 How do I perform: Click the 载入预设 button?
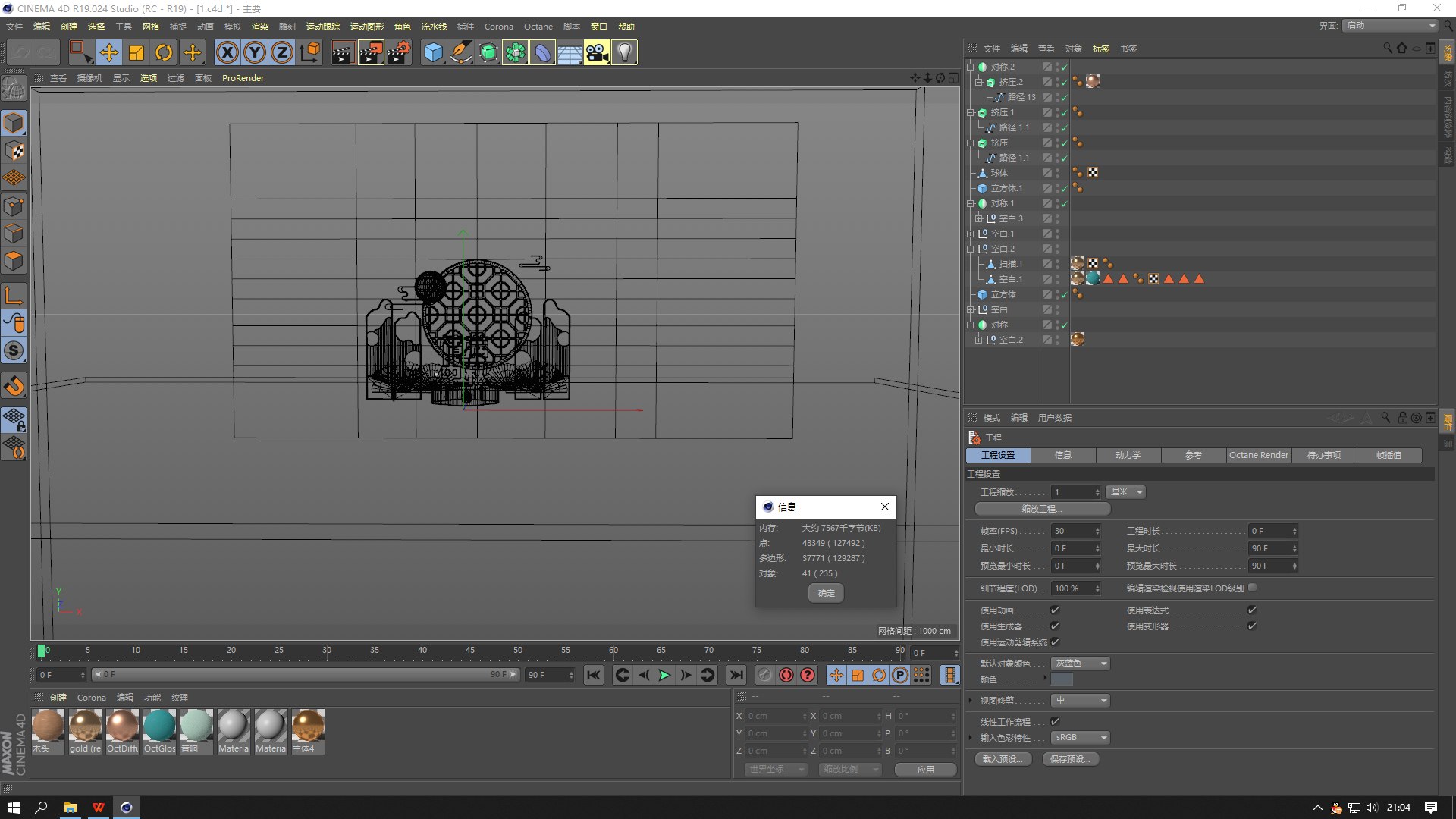(x=1003, y=758)
